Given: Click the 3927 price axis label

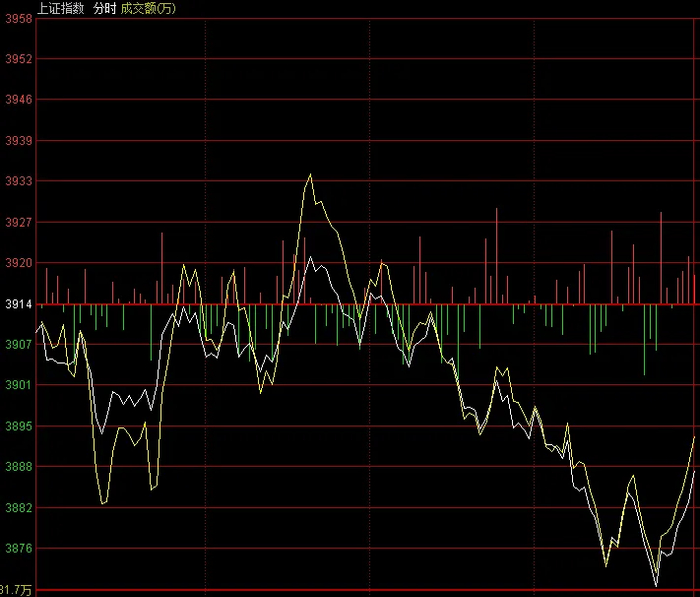Looking at the screenshot, I should coord(19,222).
